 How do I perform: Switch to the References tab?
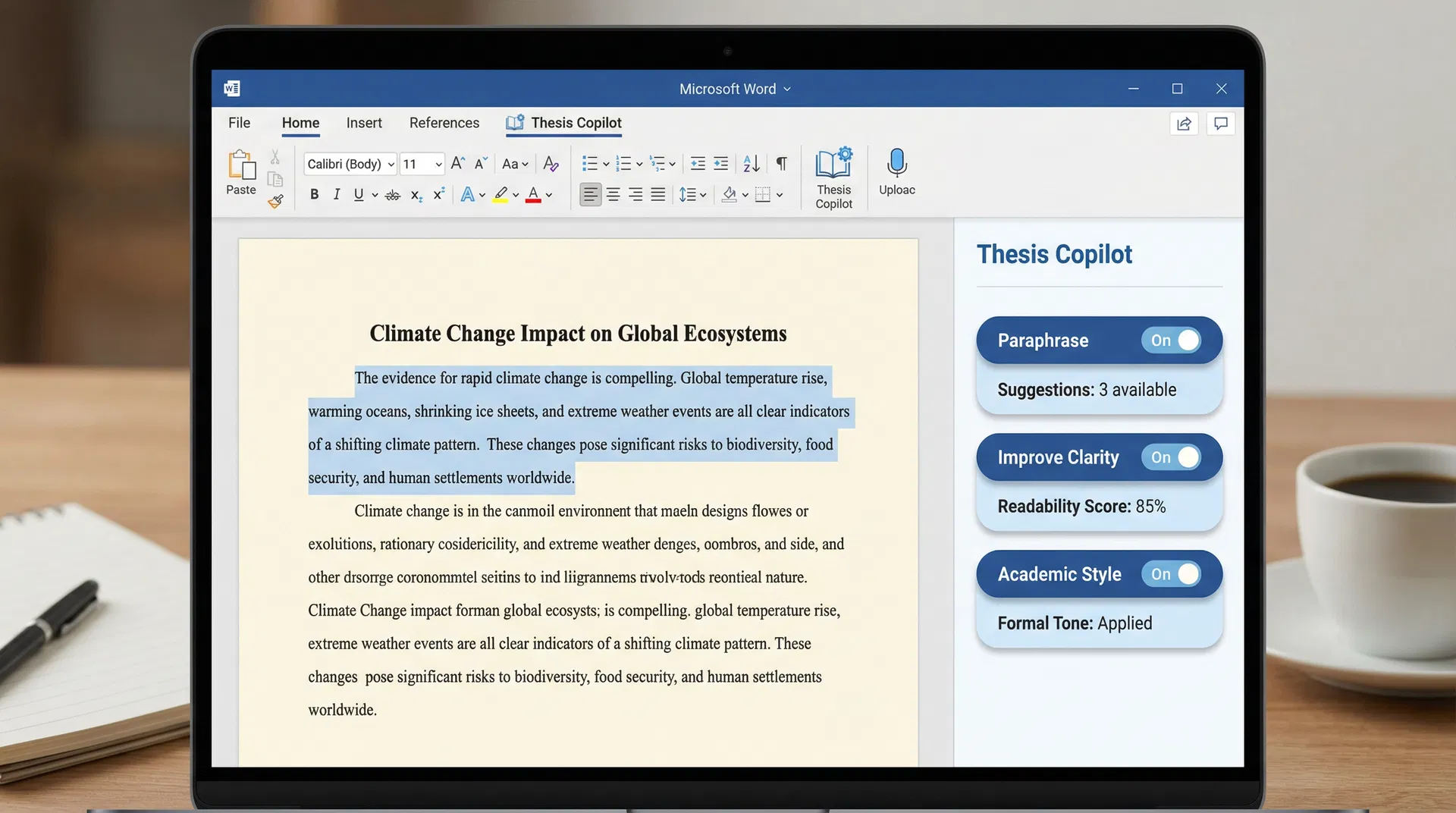click(444, 122)
